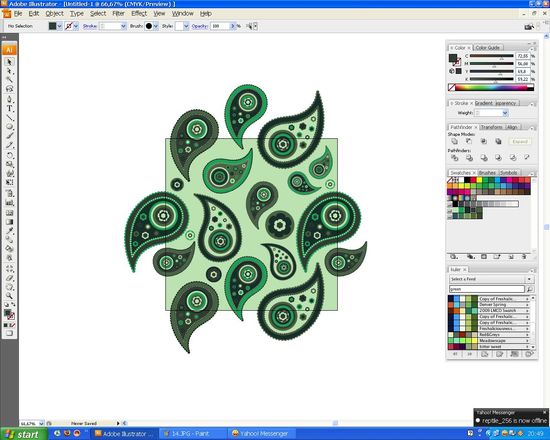Image resolution: width=550 pixels, height=440 pixels.
Task: Open the zoom level dropdown at bottom-left
Action: 41,424
